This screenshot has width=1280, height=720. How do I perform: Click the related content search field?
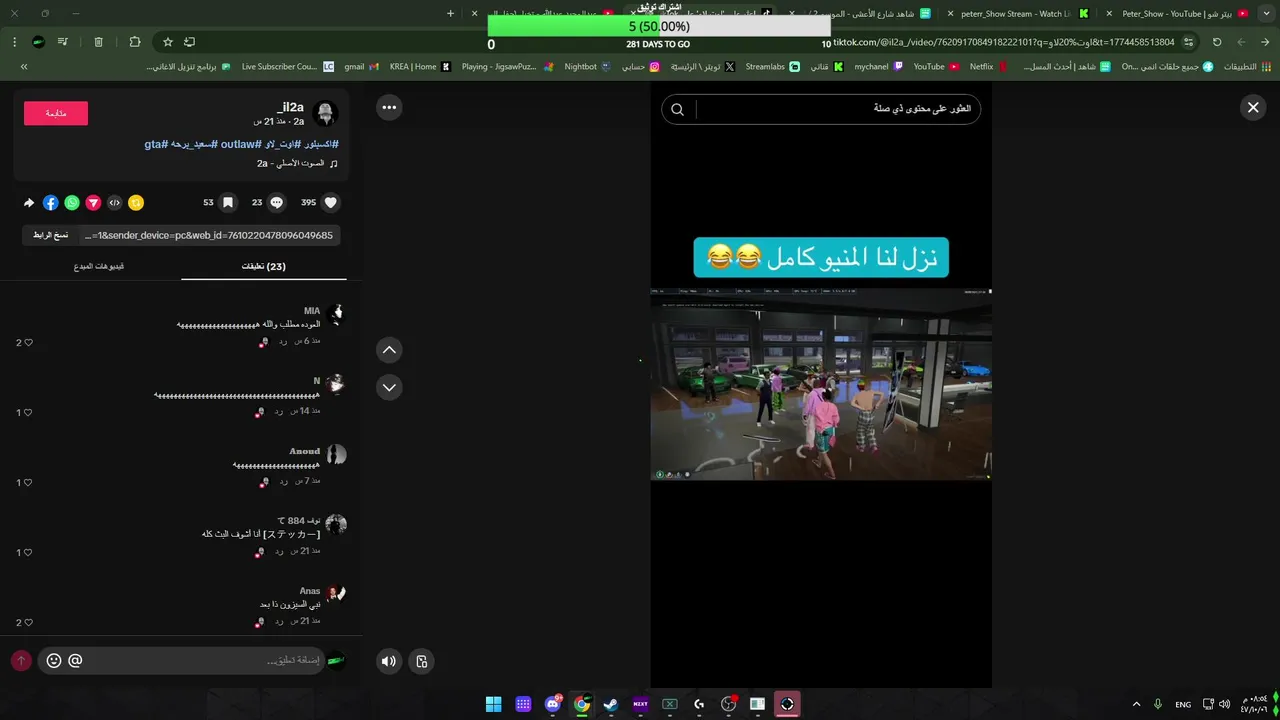(835, 109)
